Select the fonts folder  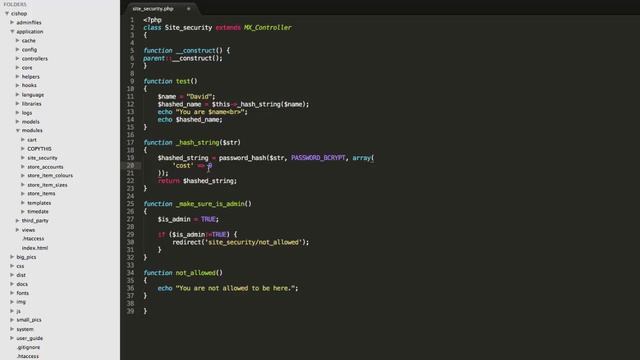22,293
